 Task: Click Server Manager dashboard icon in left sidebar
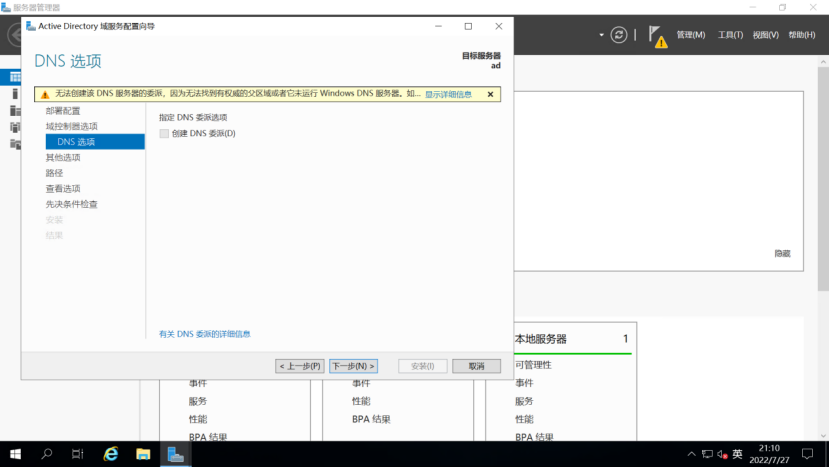(x=15, y=77)
